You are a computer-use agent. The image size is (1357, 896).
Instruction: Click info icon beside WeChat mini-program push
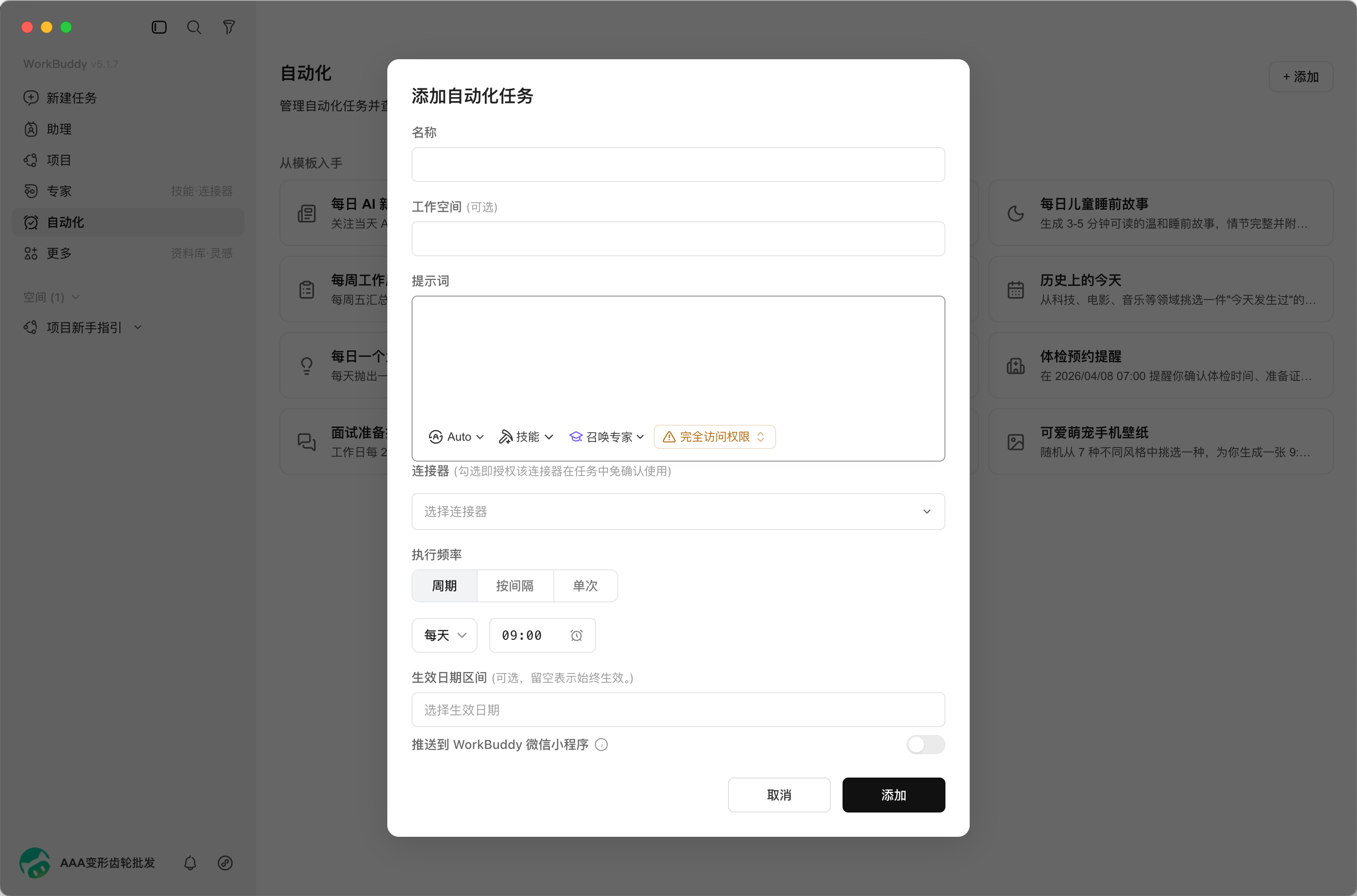click(601, 745)
